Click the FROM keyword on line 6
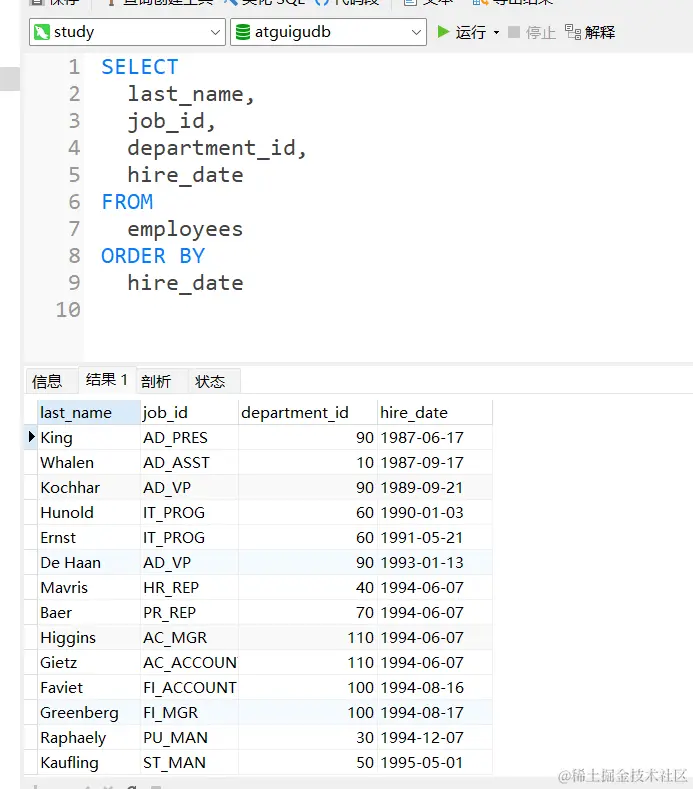The image size is (693, 789). 127,202
